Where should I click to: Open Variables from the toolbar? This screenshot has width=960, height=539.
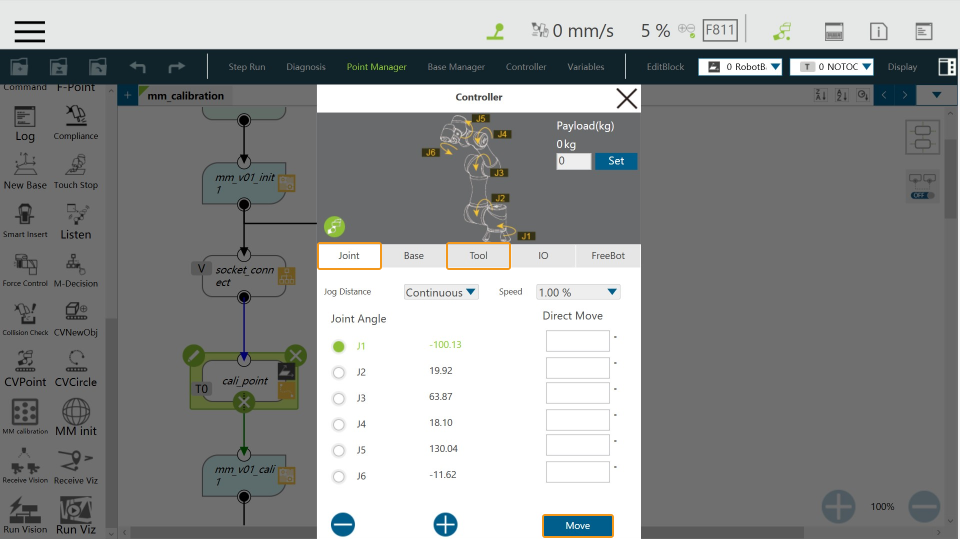tap(585, 67)
